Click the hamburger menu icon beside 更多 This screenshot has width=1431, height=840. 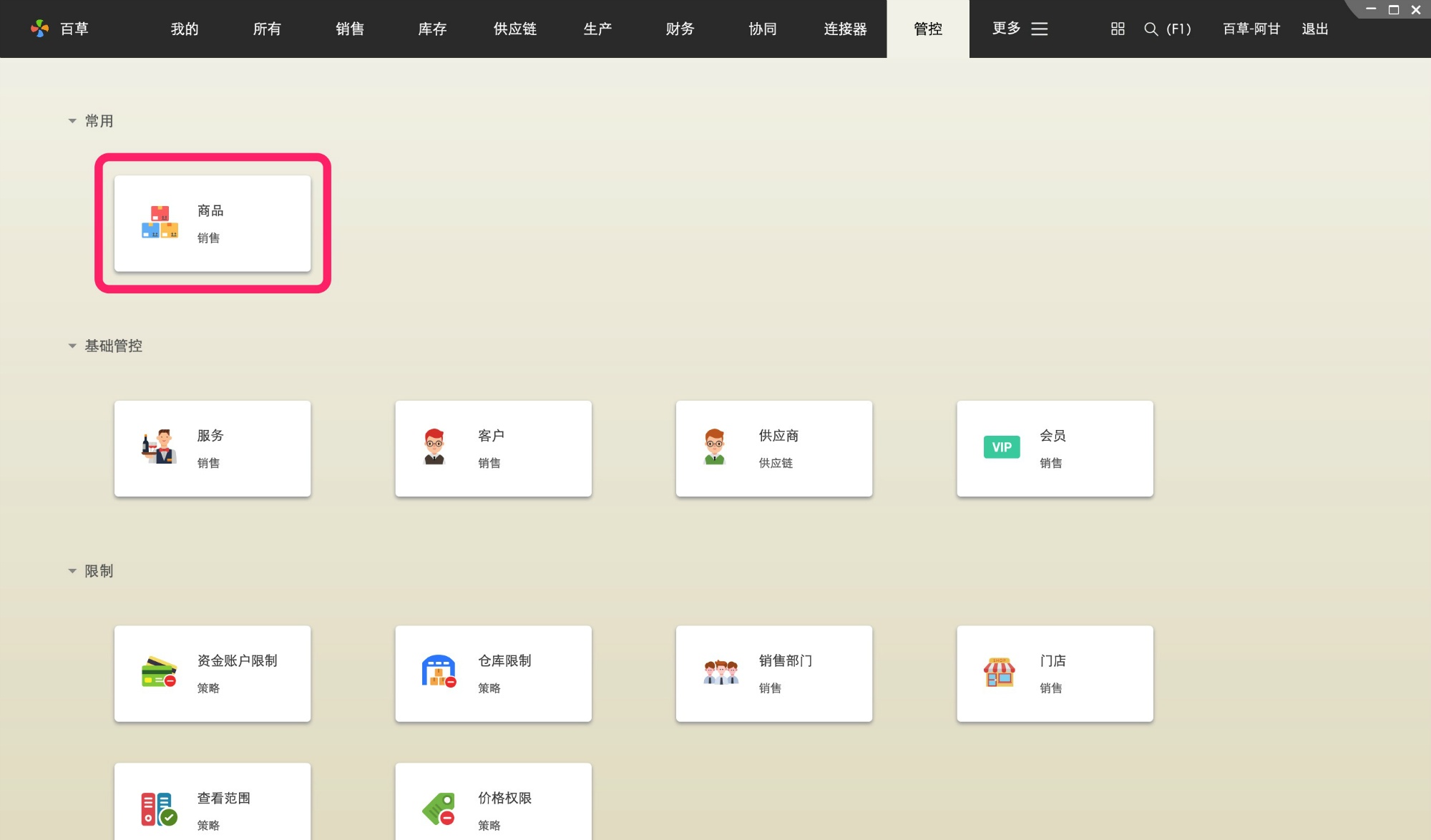(x=1040, y=29)
